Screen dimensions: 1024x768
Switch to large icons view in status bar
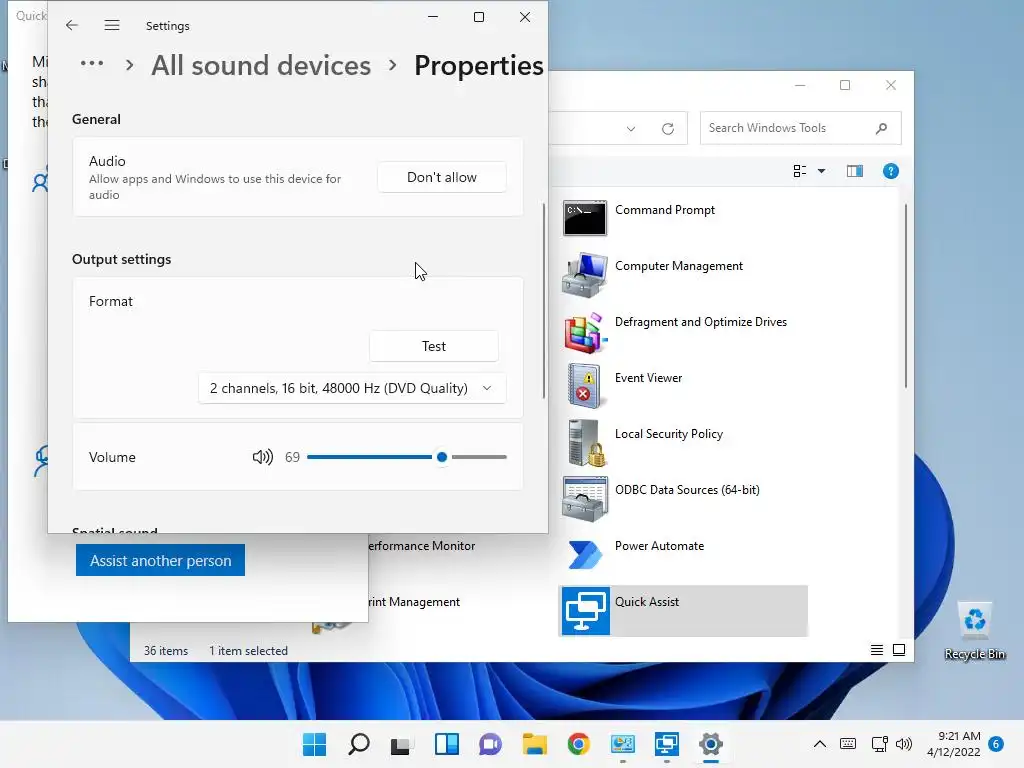click(899, 650)
